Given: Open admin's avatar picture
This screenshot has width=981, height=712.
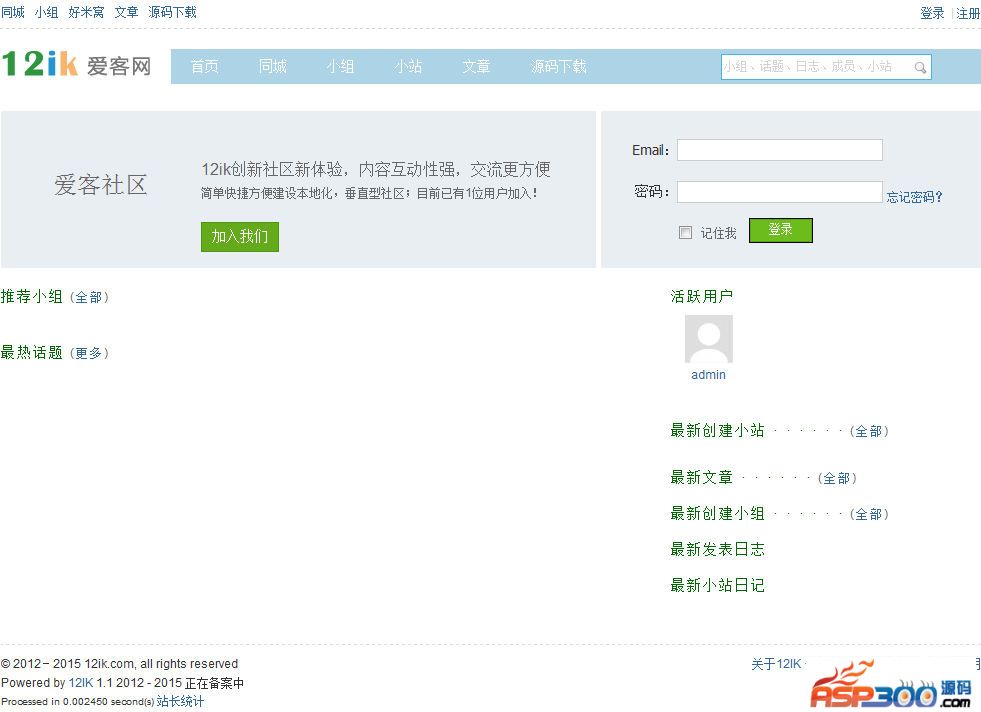Looking at the screenshot, I should 708,338.
